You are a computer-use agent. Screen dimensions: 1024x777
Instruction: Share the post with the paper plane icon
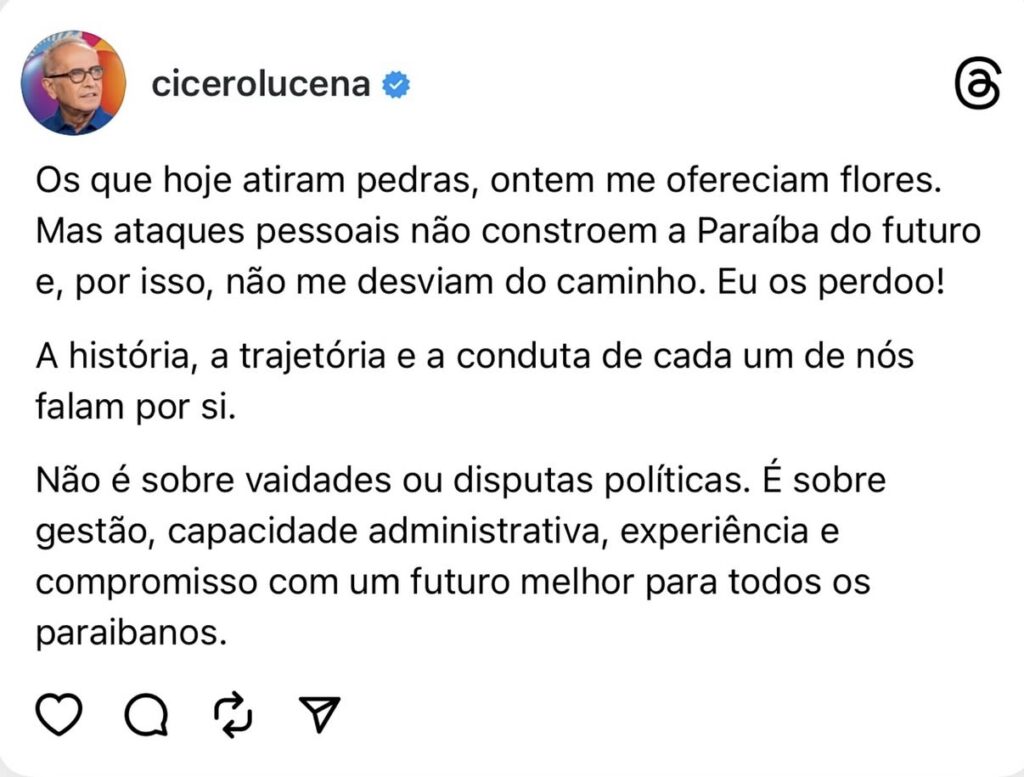pos(321,714)
